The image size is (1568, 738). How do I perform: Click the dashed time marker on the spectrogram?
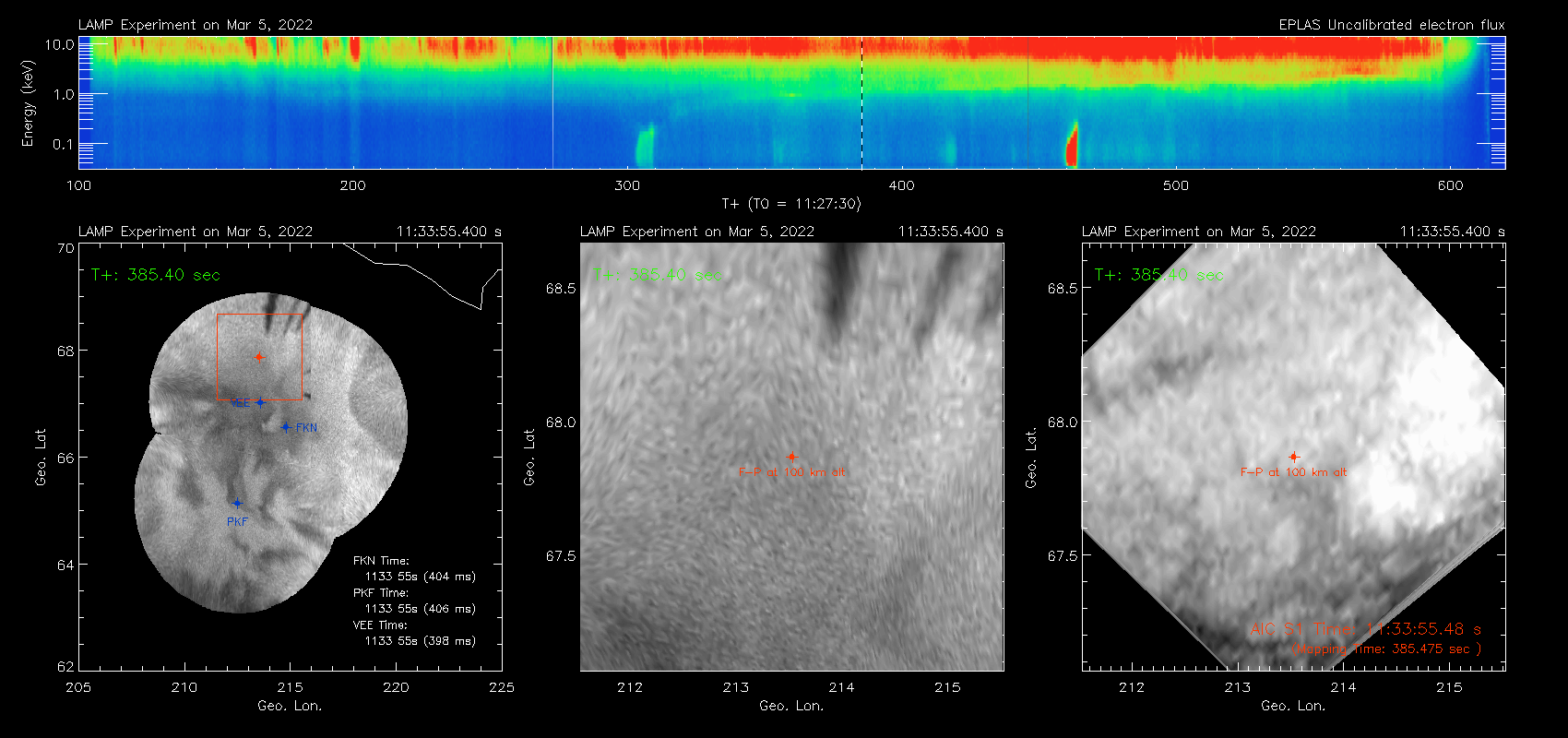click(x=861, y=102)
